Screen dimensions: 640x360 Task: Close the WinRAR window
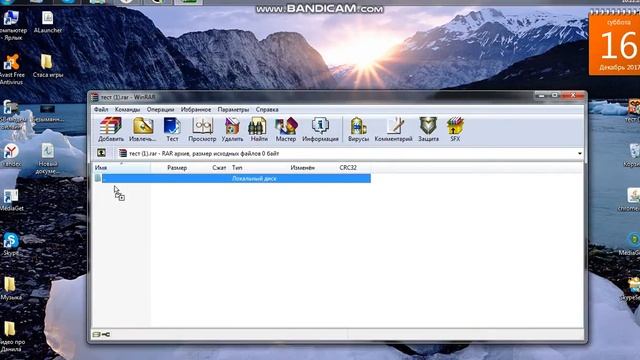tap(573, 96)
